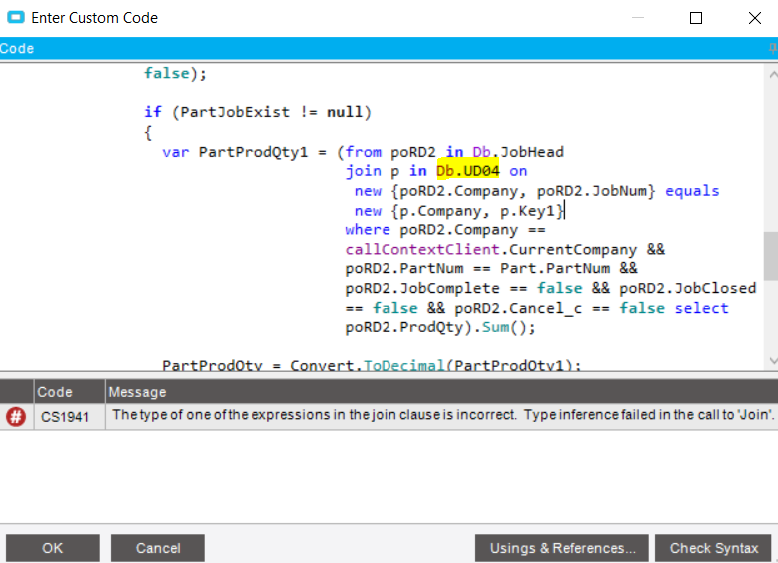778x563 pixels.
Task: Click 'callContextClient.CurrentCompany' in code
Action: pos(491,249)
